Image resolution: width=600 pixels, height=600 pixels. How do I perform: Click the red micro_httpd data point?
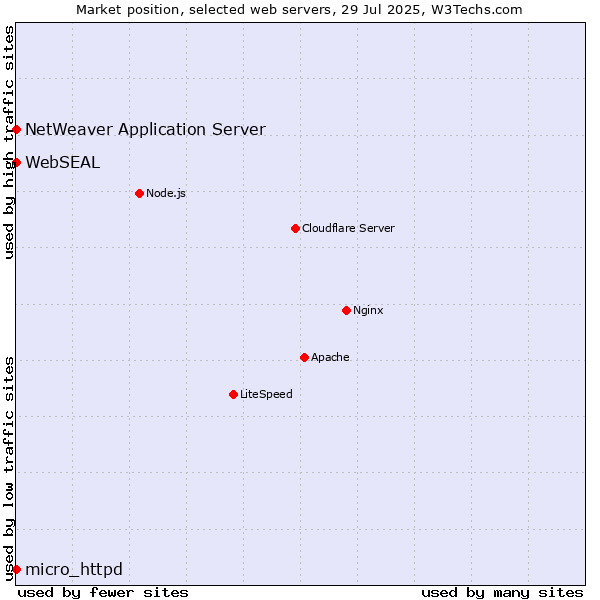(x=16, y=569)
